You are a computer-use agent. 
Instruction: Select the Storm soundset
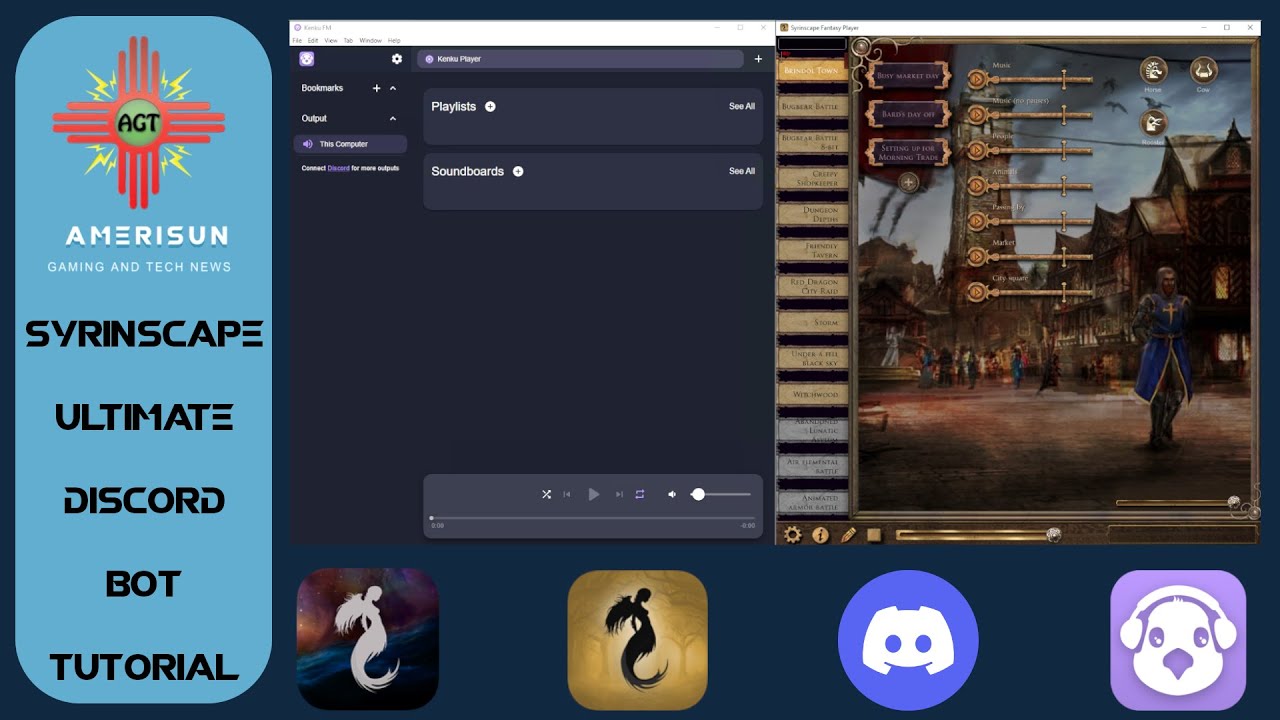click(x=812, y=323)
